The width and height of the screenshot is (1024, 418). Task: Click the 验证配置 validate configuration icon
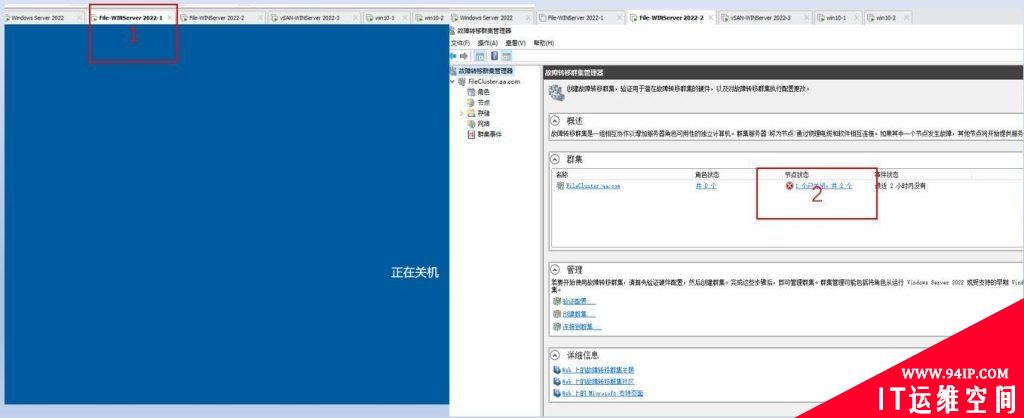point(557,302)
